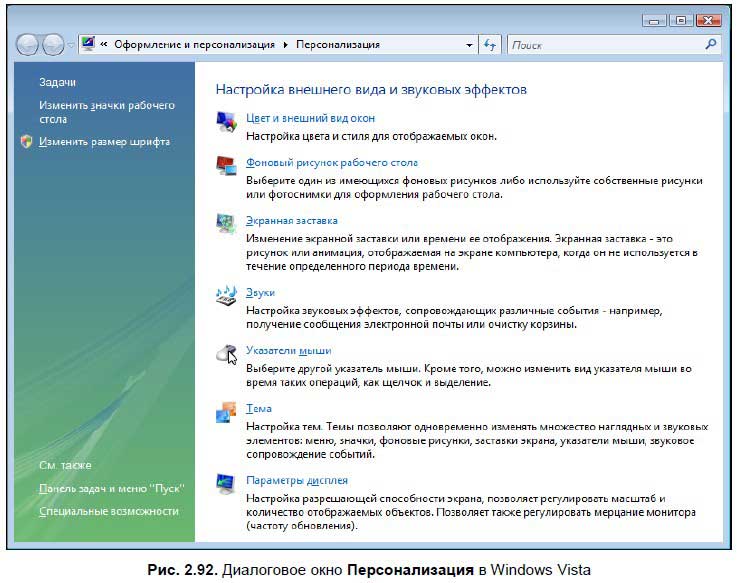Open the Звуки link
The image size is (739, 583).
(x=260, y=293)
